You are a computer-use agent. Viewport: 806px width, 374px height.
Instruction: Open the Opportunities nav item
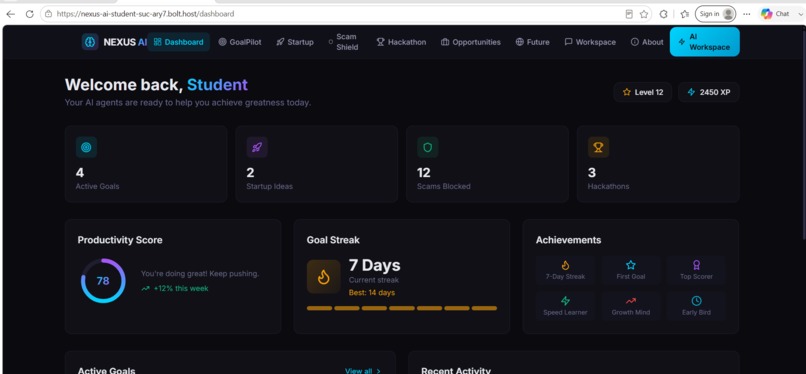coord(471,42)
